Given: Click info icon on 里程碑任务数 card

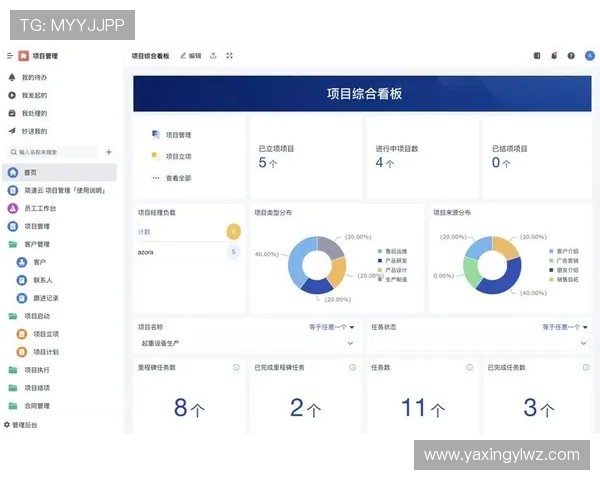Looking at the screenshot, I should click(236, 367).
